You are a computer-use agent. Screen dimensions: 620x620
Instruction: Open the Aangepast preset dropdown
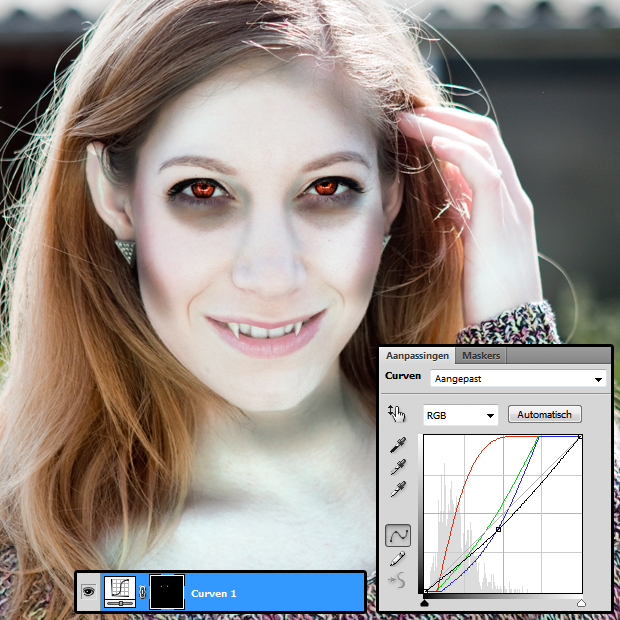tap(518, 379)
